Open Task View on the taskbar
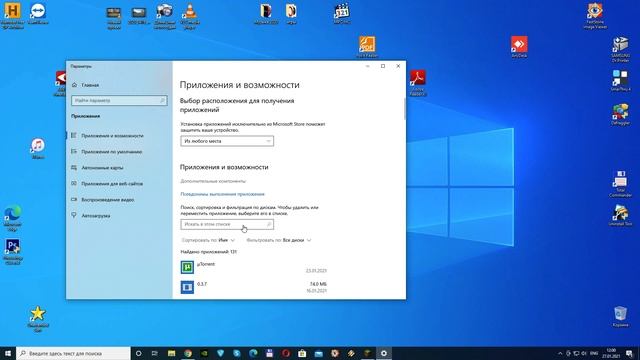640x360 pixels. tap(155, 353)
